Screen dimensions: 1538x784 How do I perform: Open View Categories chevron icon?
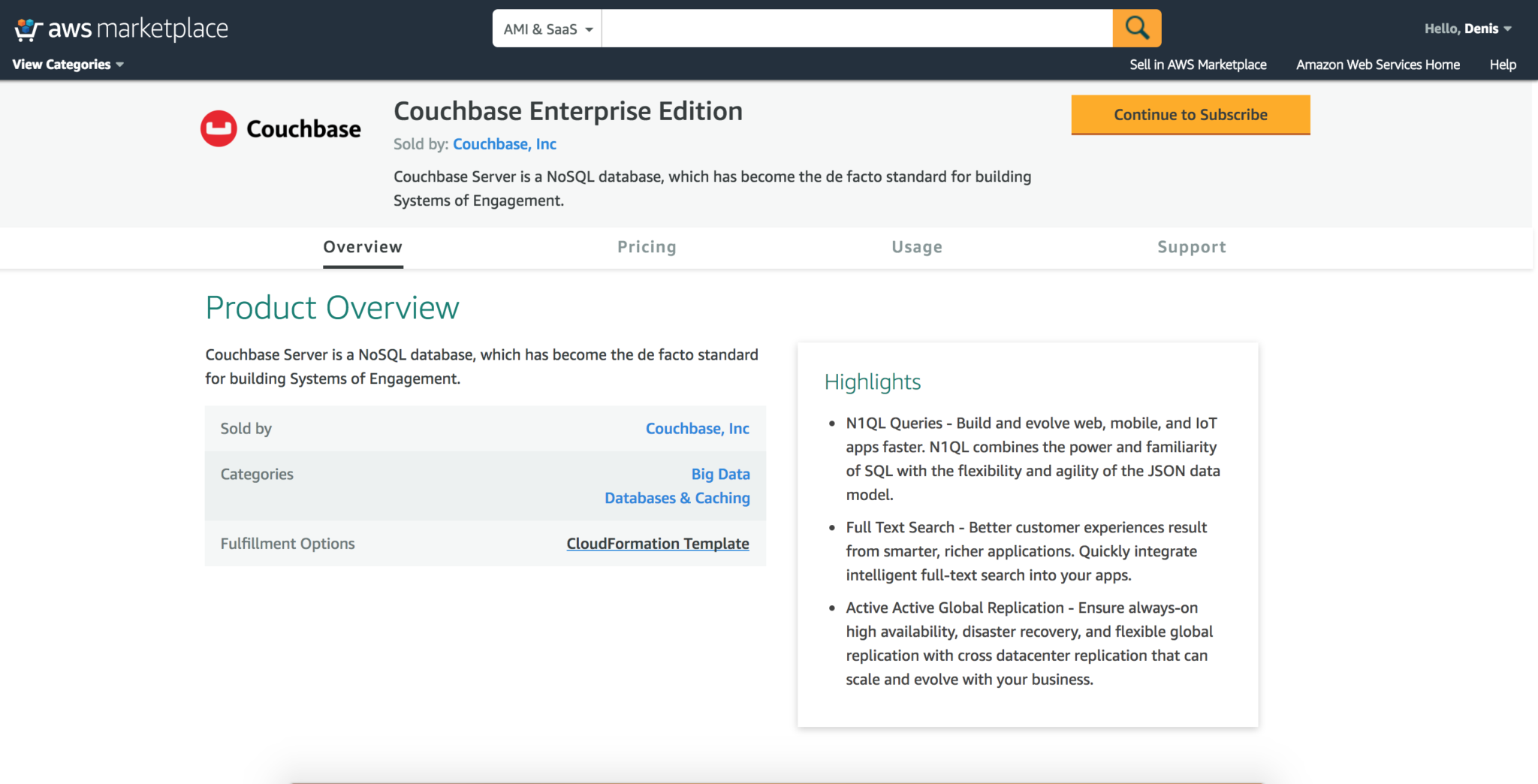tap(120, 65)
